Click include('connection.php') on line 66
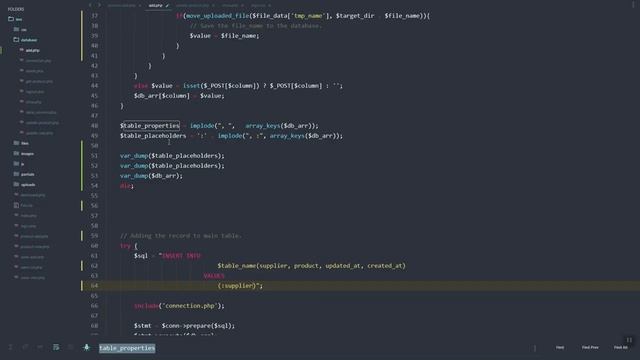This screenshot has width=640, height=360. [x=179, y=306]
